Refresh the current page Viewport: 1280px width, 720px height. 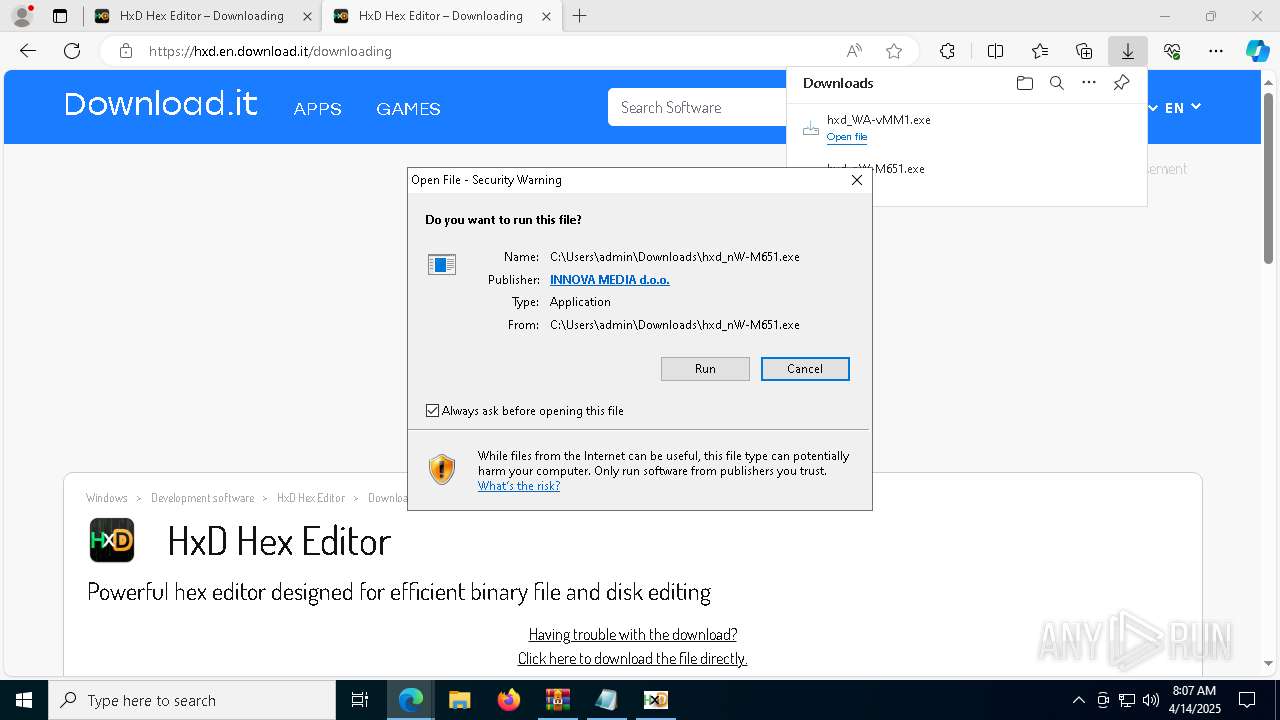[x=72, y=51]
